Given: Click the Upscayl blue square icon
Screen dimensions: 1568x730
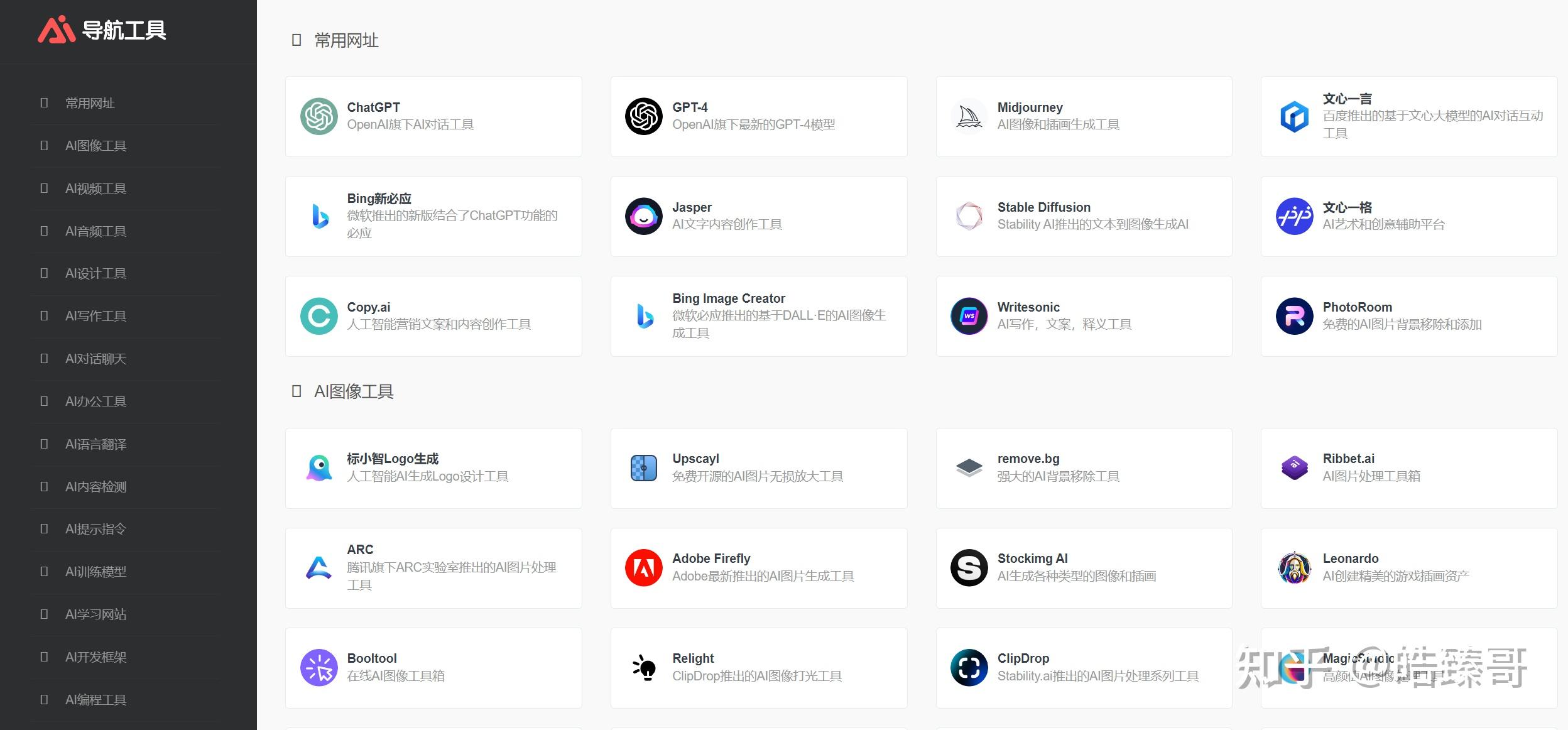Looking at the screenshot, I should [x=643, y=467].
